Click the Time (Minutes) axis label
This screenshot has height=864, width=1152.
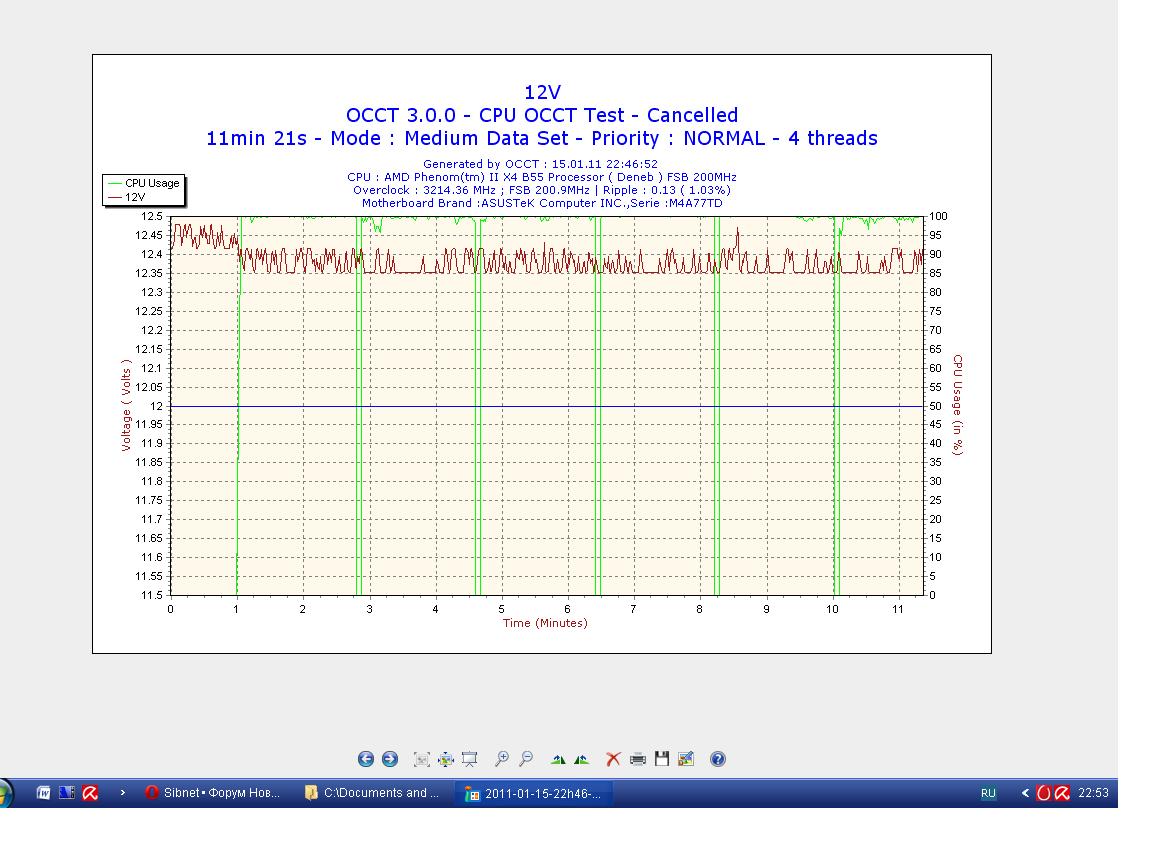[545, 623]
